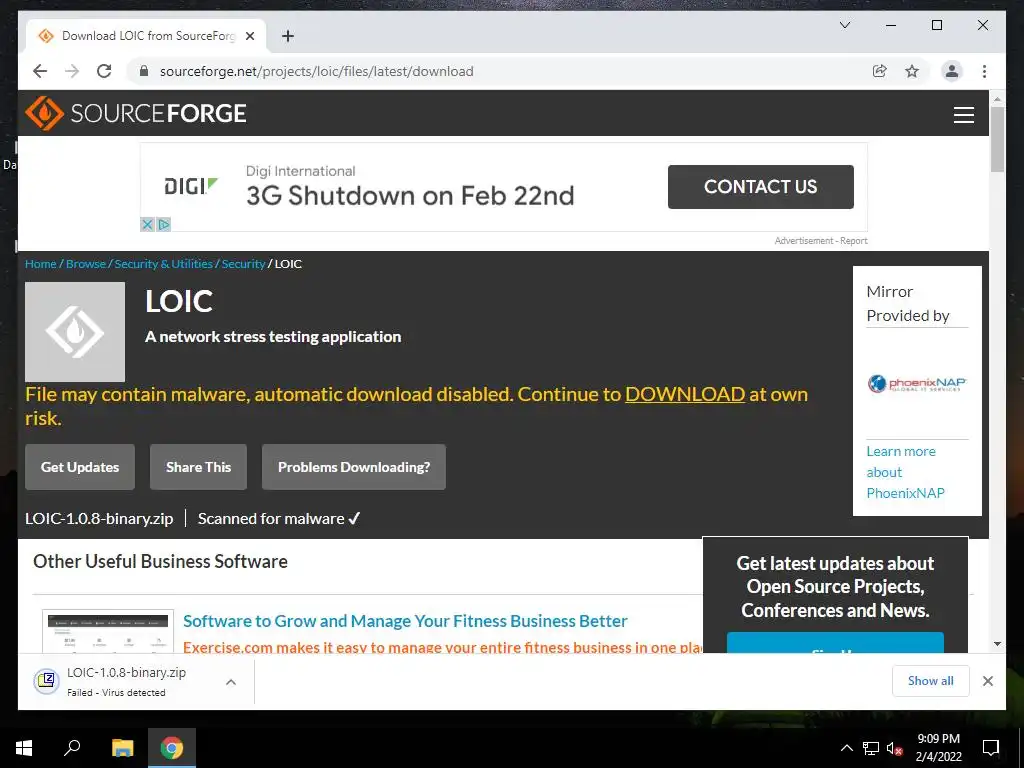Click the SourceForge logo
Image resolution: width=1024 pixels, height=768 pixels.
(x=136, y=113)
